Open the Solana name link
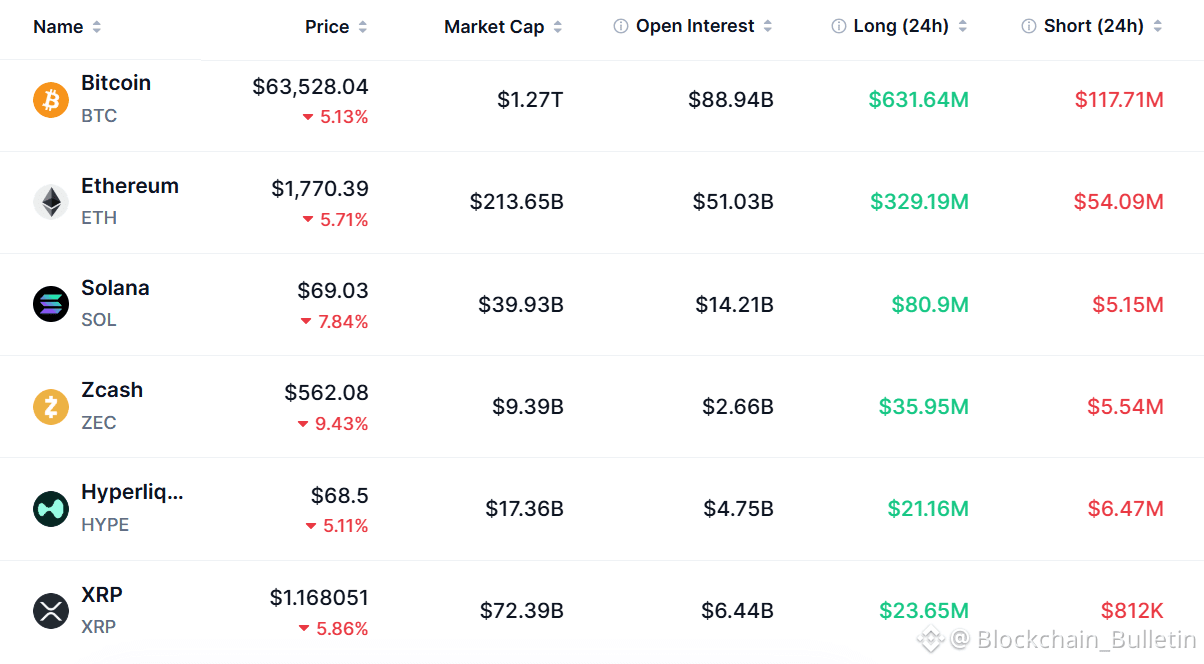The width and height of the screenshot is (1204, 664). pyautogui.click(x=115, y=288)
